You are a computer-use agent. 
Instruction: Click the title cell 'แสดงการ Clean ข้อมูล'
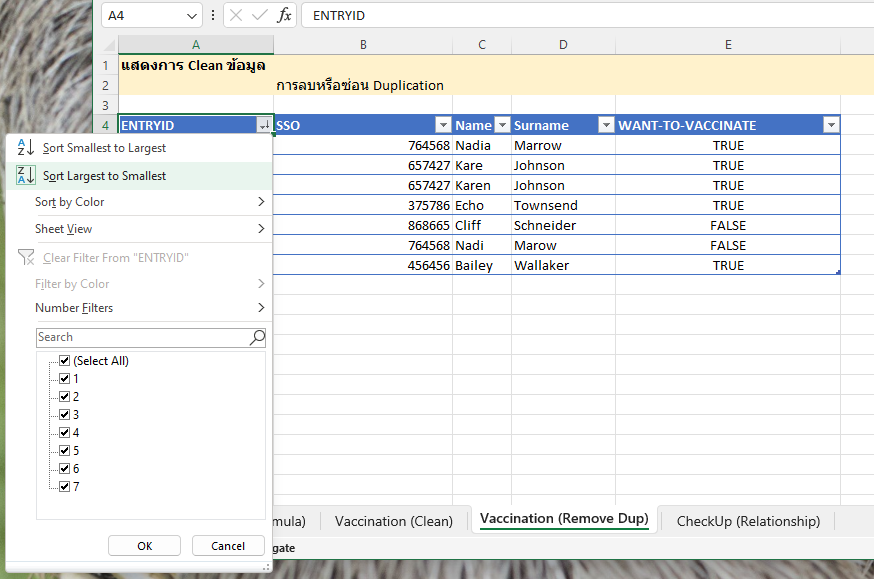(x=196, y=65)
